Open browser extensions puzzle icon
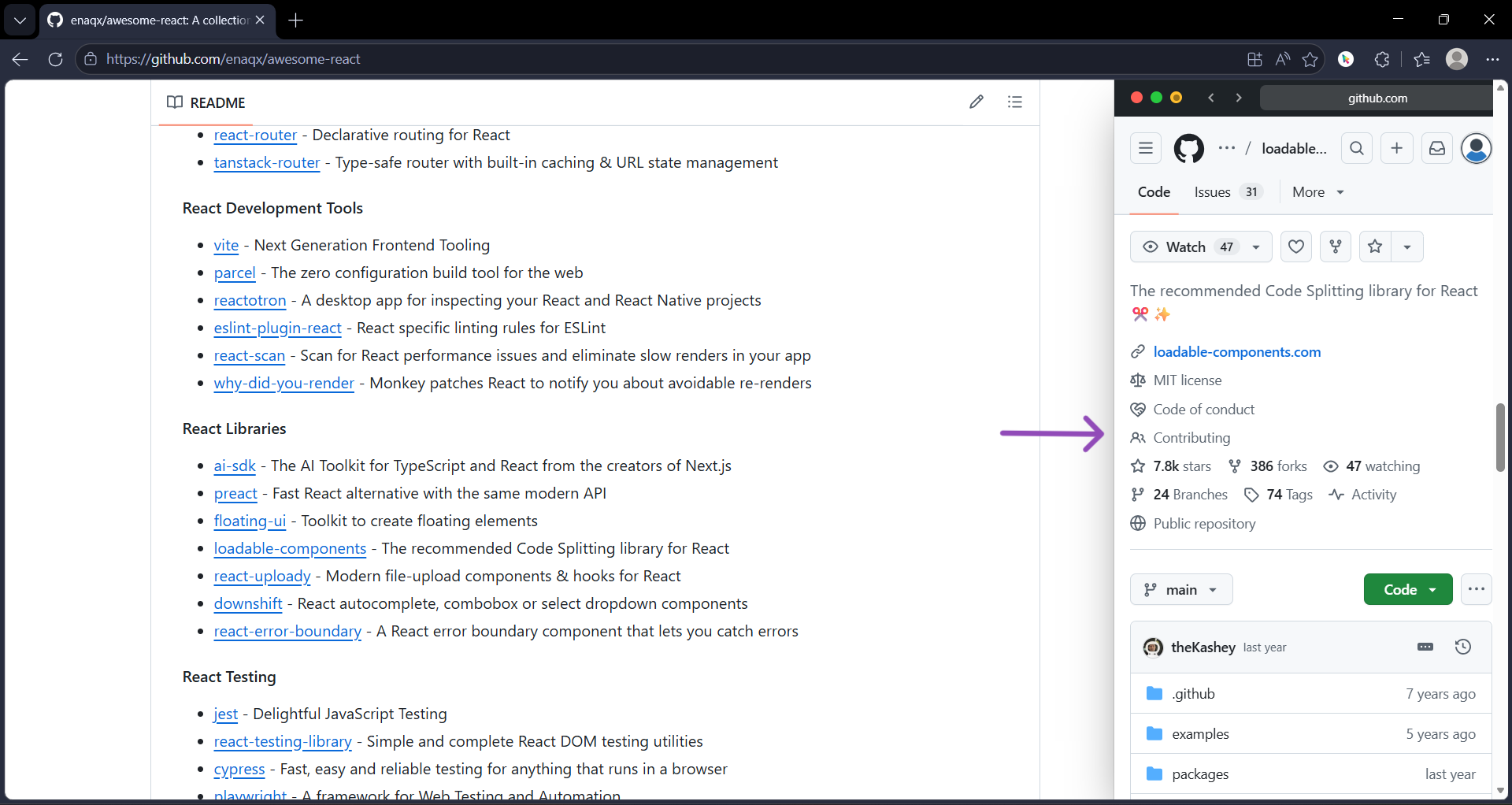Image resolution: width=1512 pixels, height=805 pixels. (x=1382, y=59)
